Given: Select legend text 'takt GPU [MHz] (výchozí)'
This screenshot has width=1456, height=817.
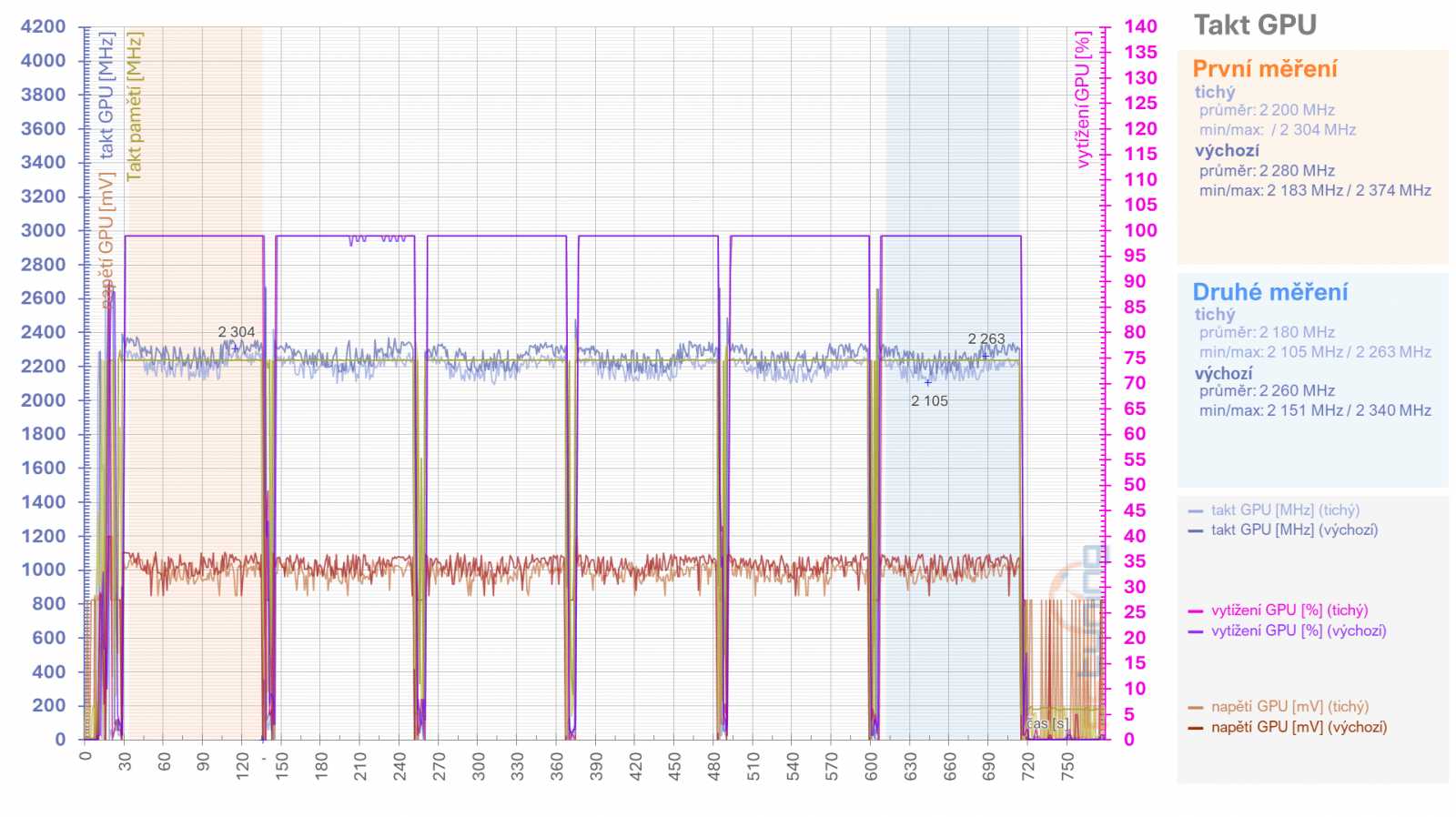Looking at the screenshot, I should click(1294, 530).
